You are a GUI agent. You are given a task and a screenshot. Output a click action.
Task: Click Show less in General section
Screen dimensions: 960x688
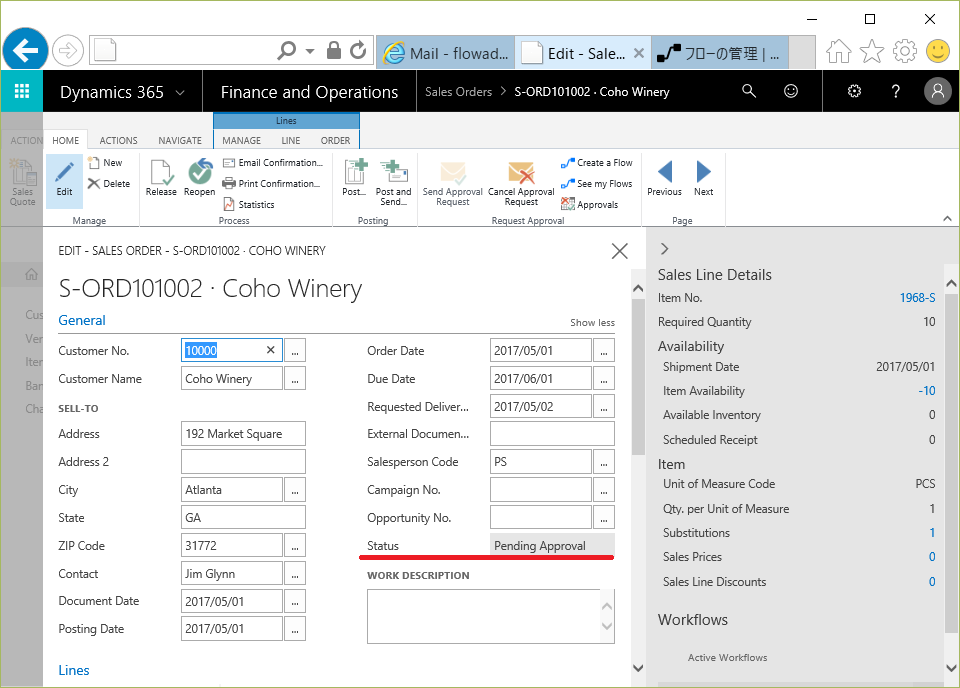coord(592,323)
